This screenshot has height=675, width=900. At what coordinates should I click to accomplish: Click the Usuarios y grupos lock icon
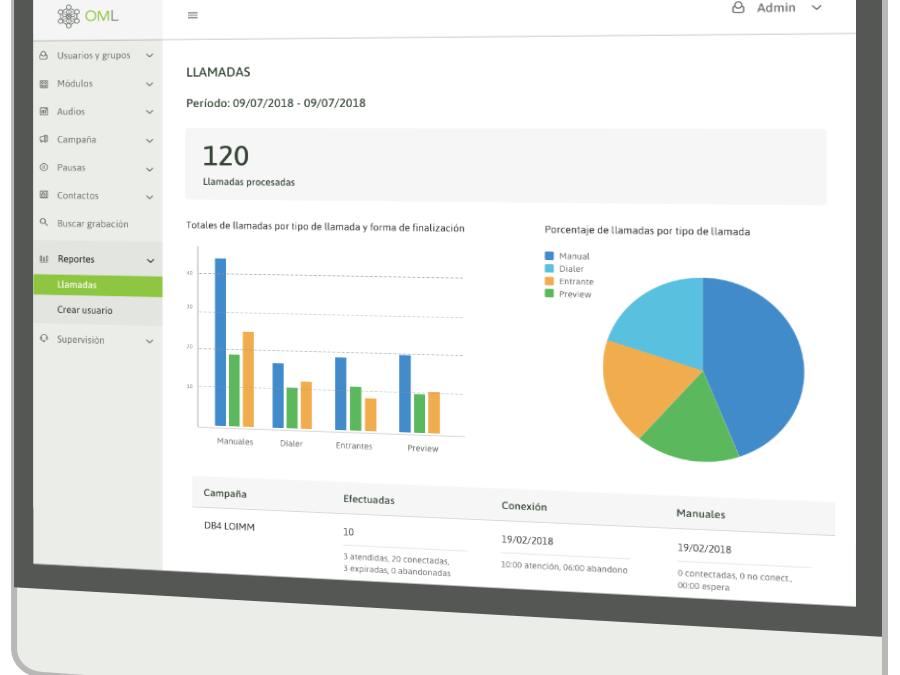(44, 56)
